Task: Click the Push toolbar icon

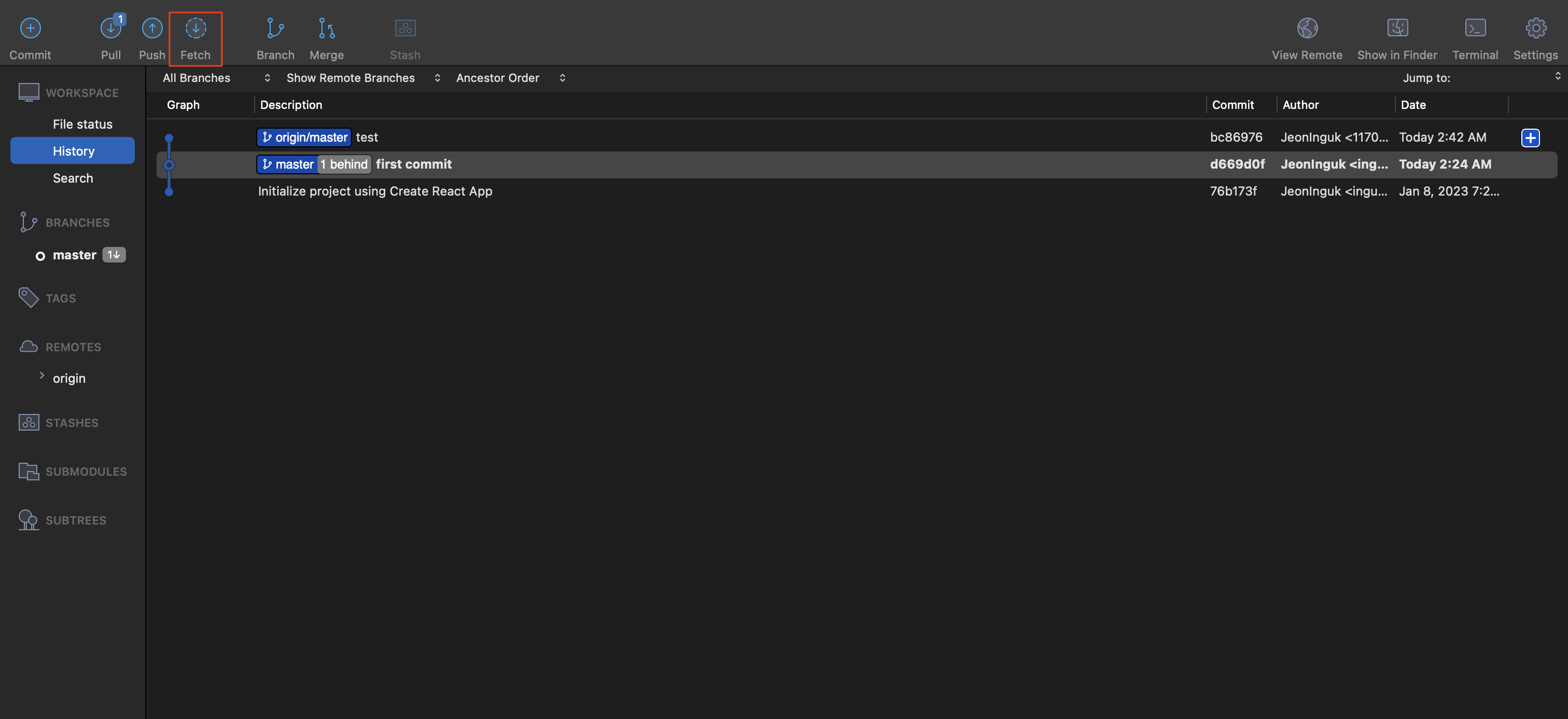Action: pyautogui.click(x=151, y=28)
